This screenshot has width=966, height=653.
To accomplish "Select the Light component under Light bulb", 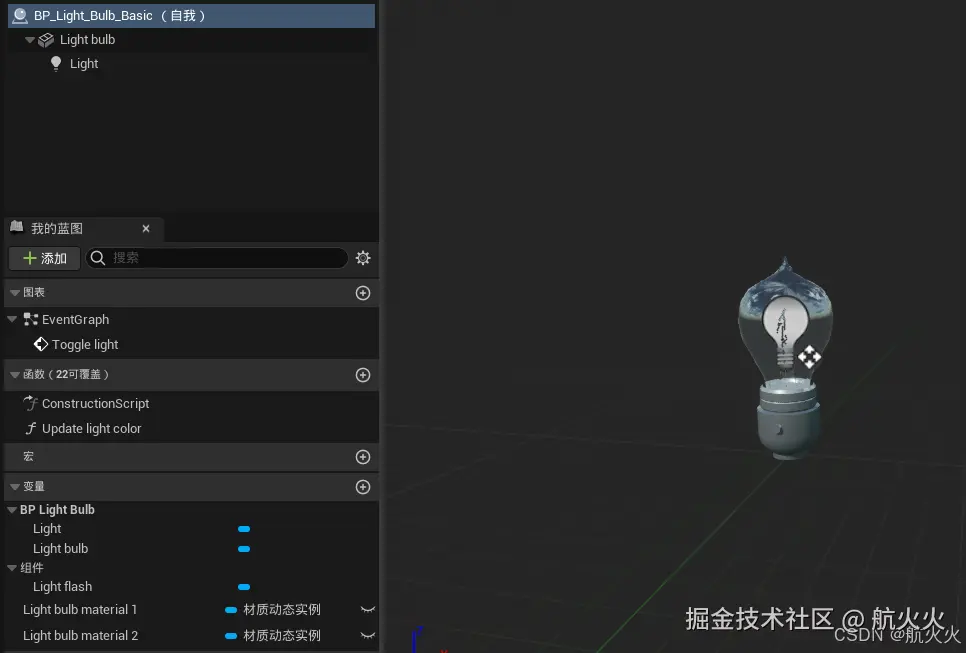I will point(82,63).
